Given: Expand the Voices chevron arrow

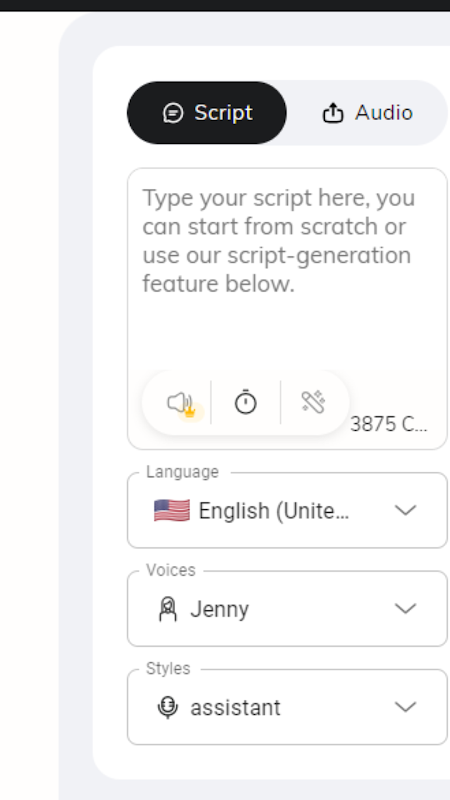Looking at the screenshot, I should [x=406, y=609].
